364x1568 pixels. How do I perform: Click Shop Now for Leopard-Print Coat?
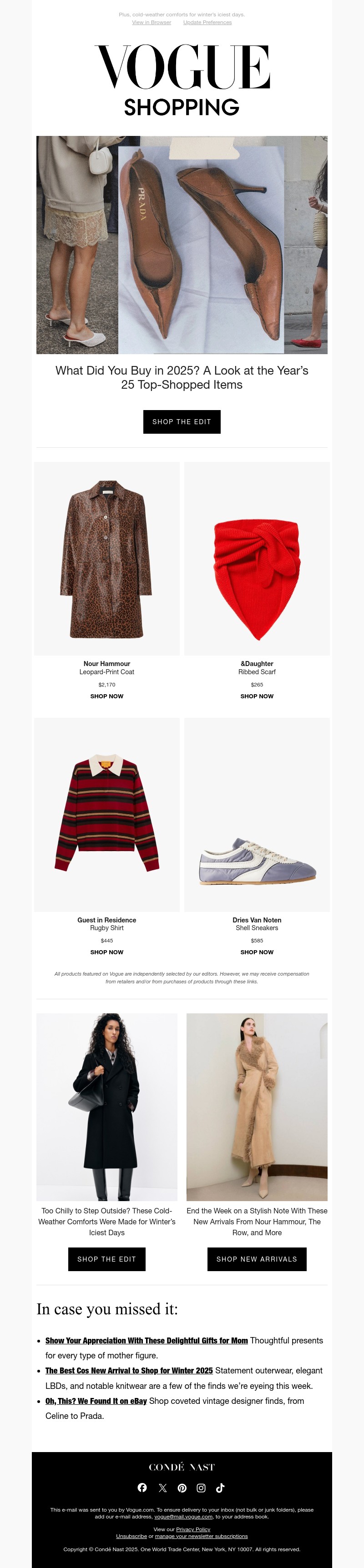point(107,696)
